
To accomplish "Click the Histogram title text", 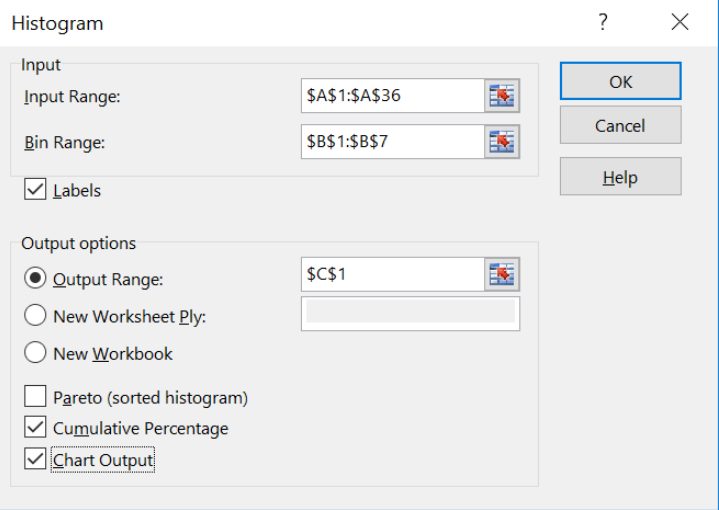I will click(57, 23).
